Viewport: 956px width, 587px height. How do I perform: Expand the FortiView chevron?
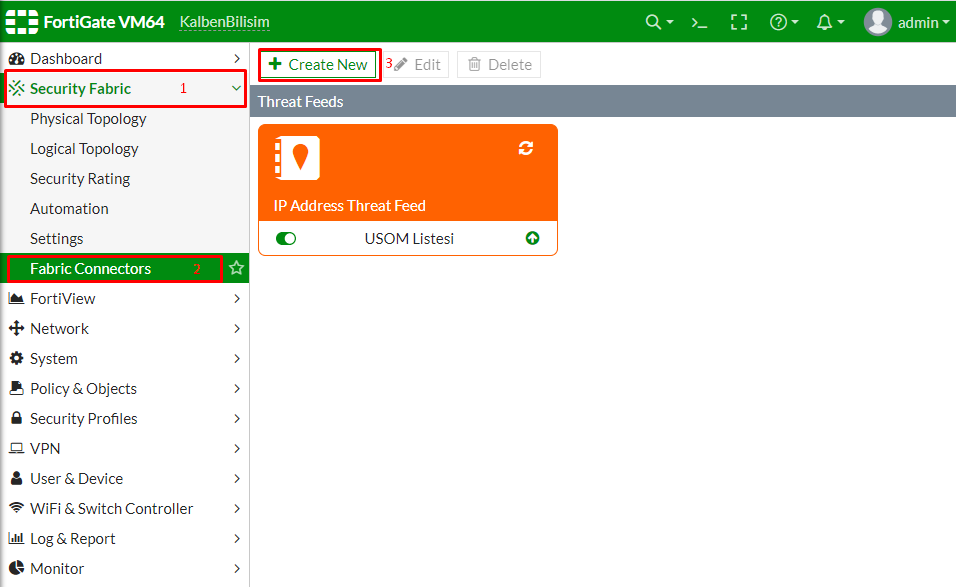click(237, 299)
